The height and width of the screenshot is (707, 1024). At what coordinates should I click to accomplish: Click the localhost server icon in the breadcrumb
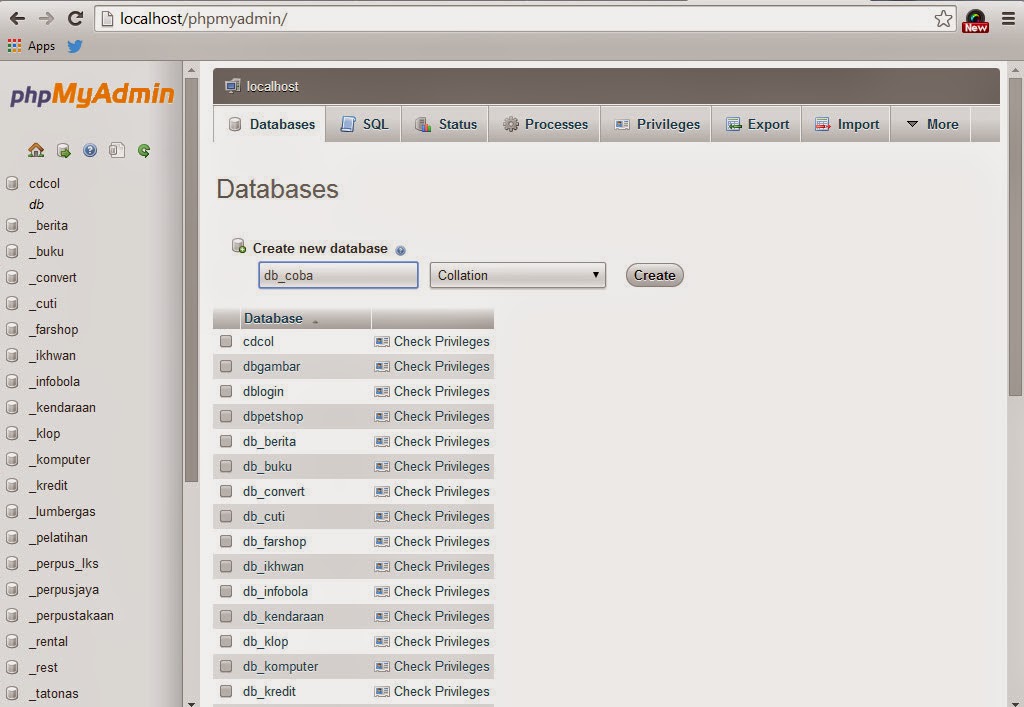pyautogui.click(x=233, y=86)
